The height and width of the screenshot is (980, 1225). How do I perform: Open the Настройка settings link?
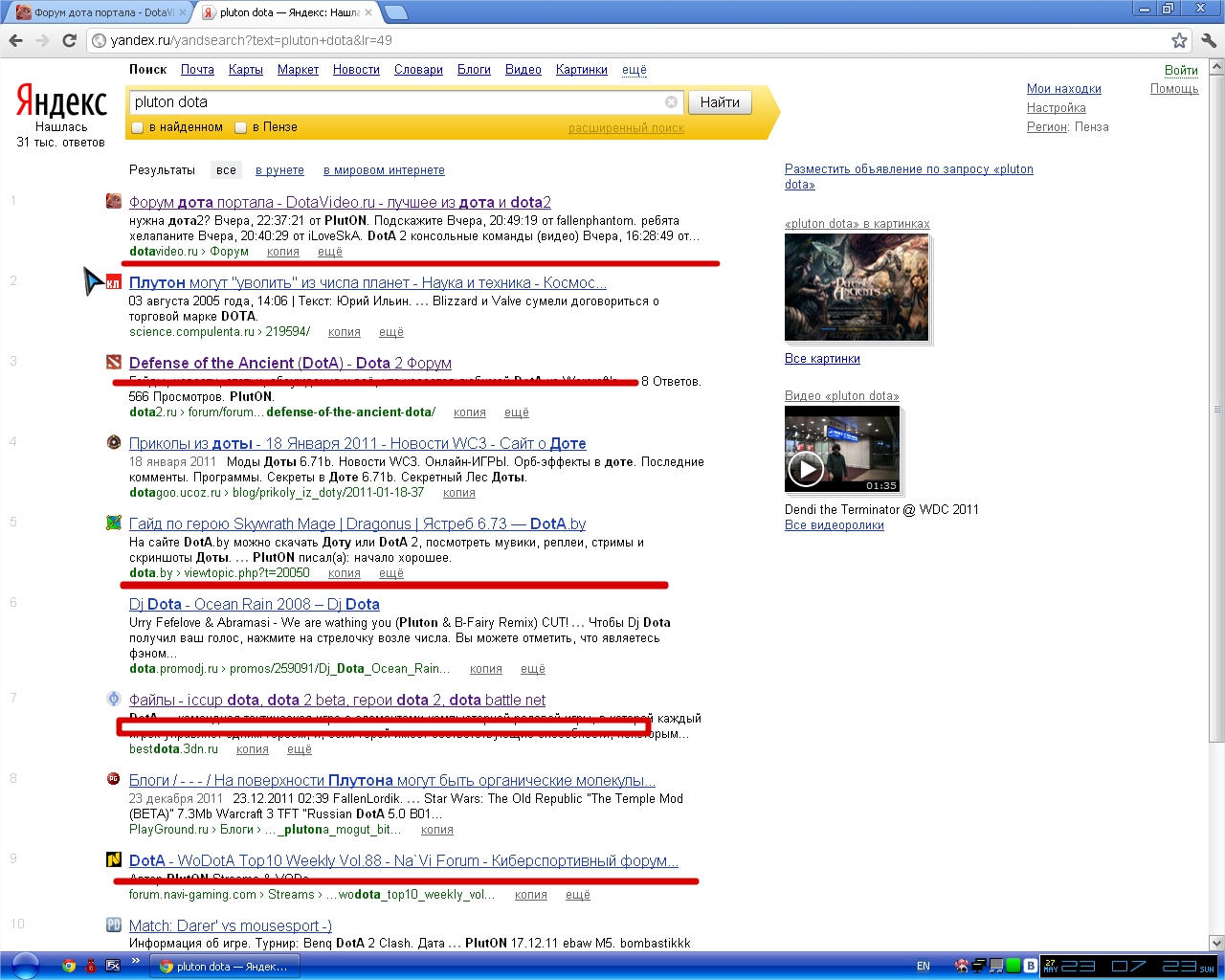(1057, 108)
